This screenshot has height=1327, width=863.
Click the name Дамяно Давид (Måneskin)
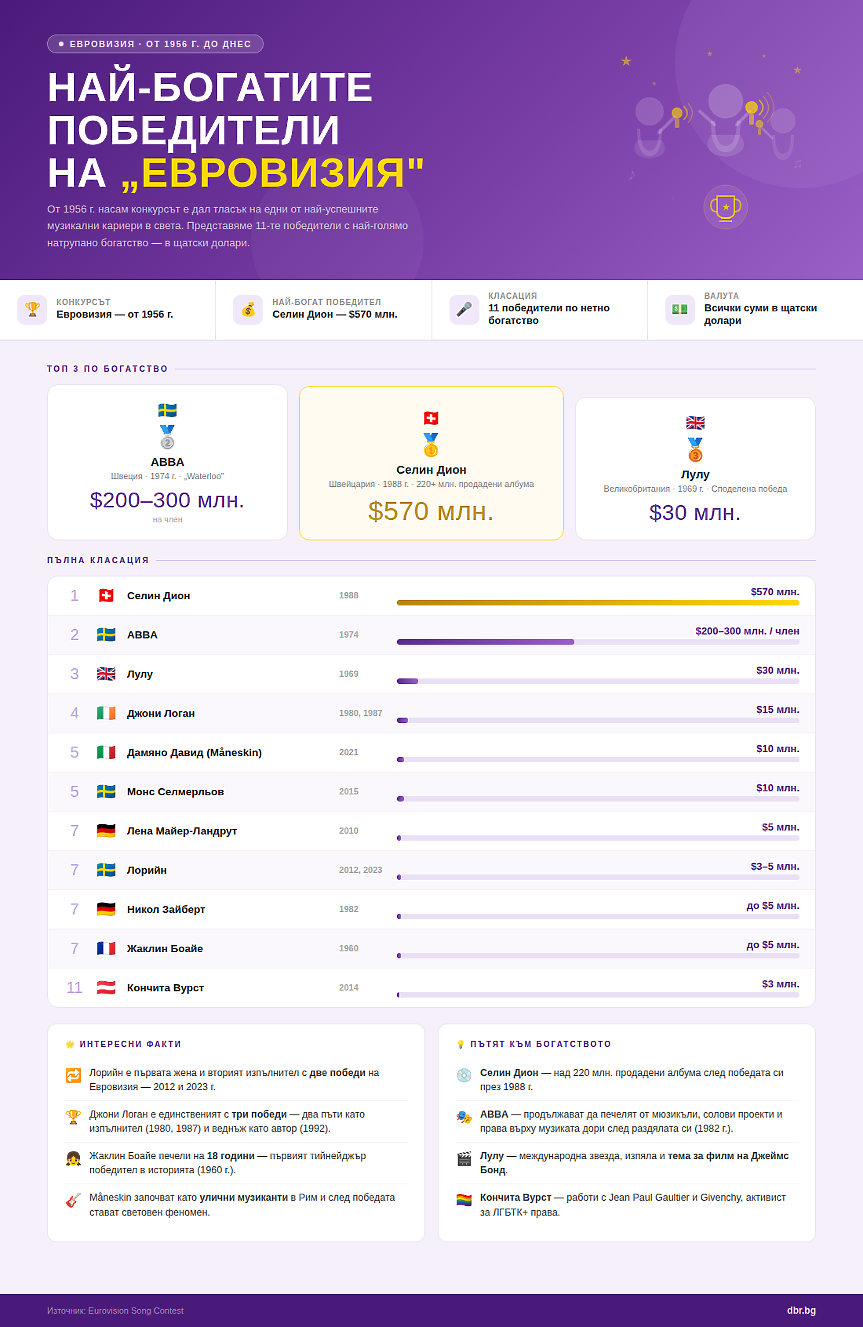(194, 752)
